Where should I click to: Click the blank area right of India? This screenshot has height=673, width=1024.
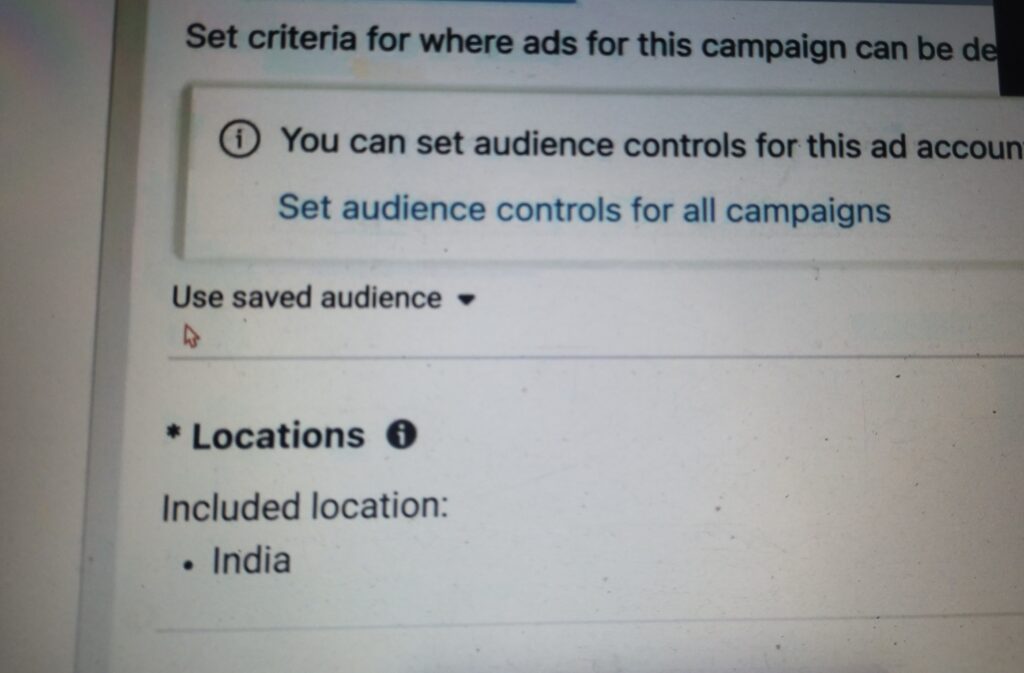coord(600,560)
